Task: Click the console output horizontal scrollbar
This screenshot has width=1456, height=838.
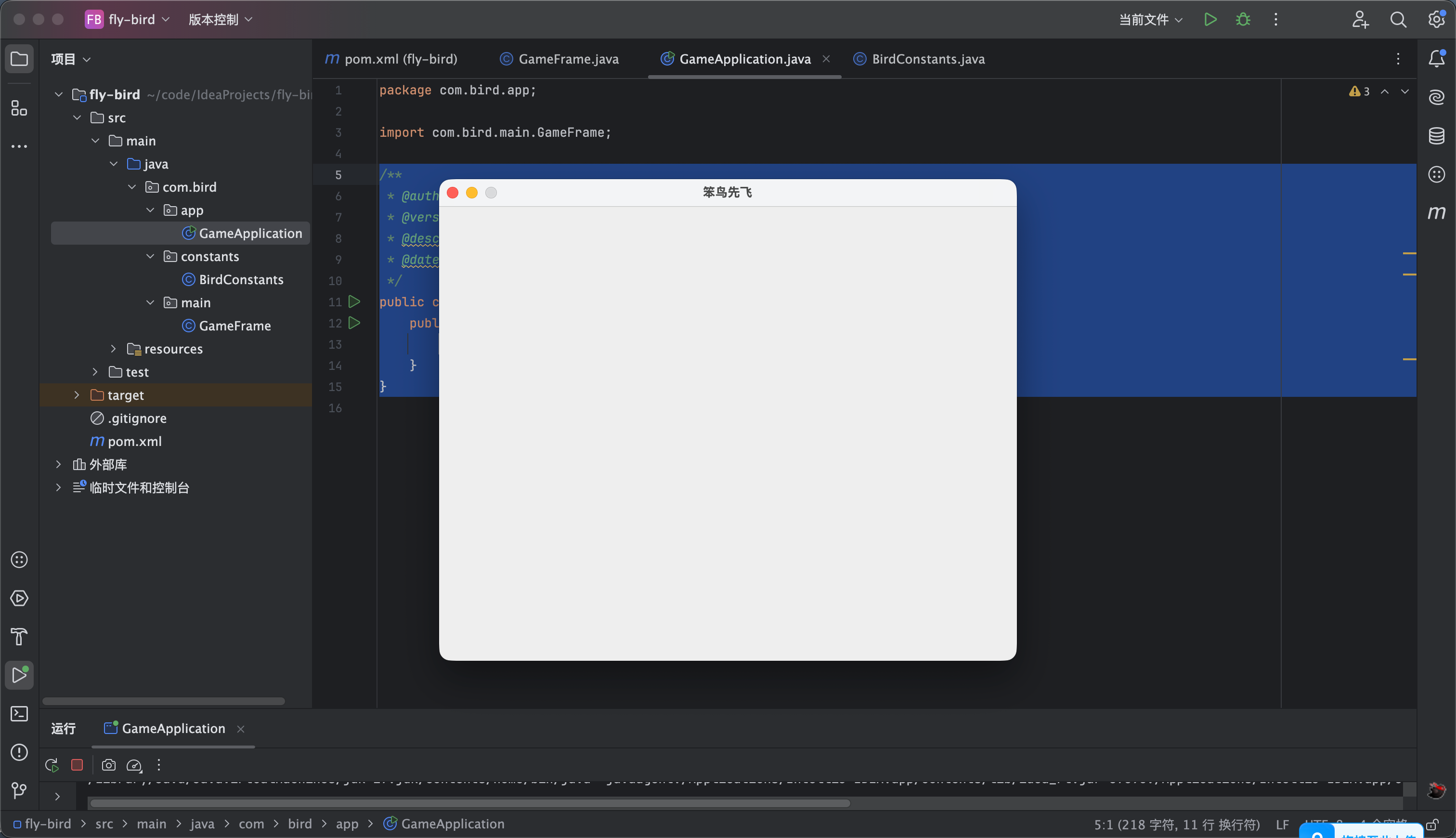Action: point(470,803)
